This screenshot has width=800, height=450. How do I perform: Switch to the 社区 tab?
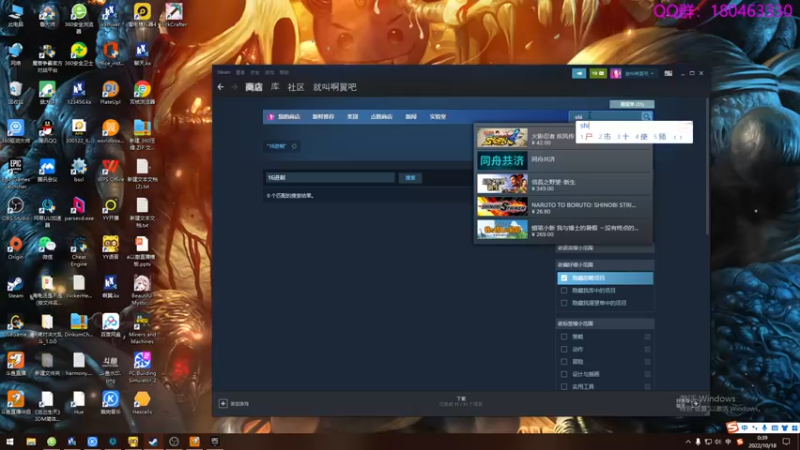pos(296,87)
